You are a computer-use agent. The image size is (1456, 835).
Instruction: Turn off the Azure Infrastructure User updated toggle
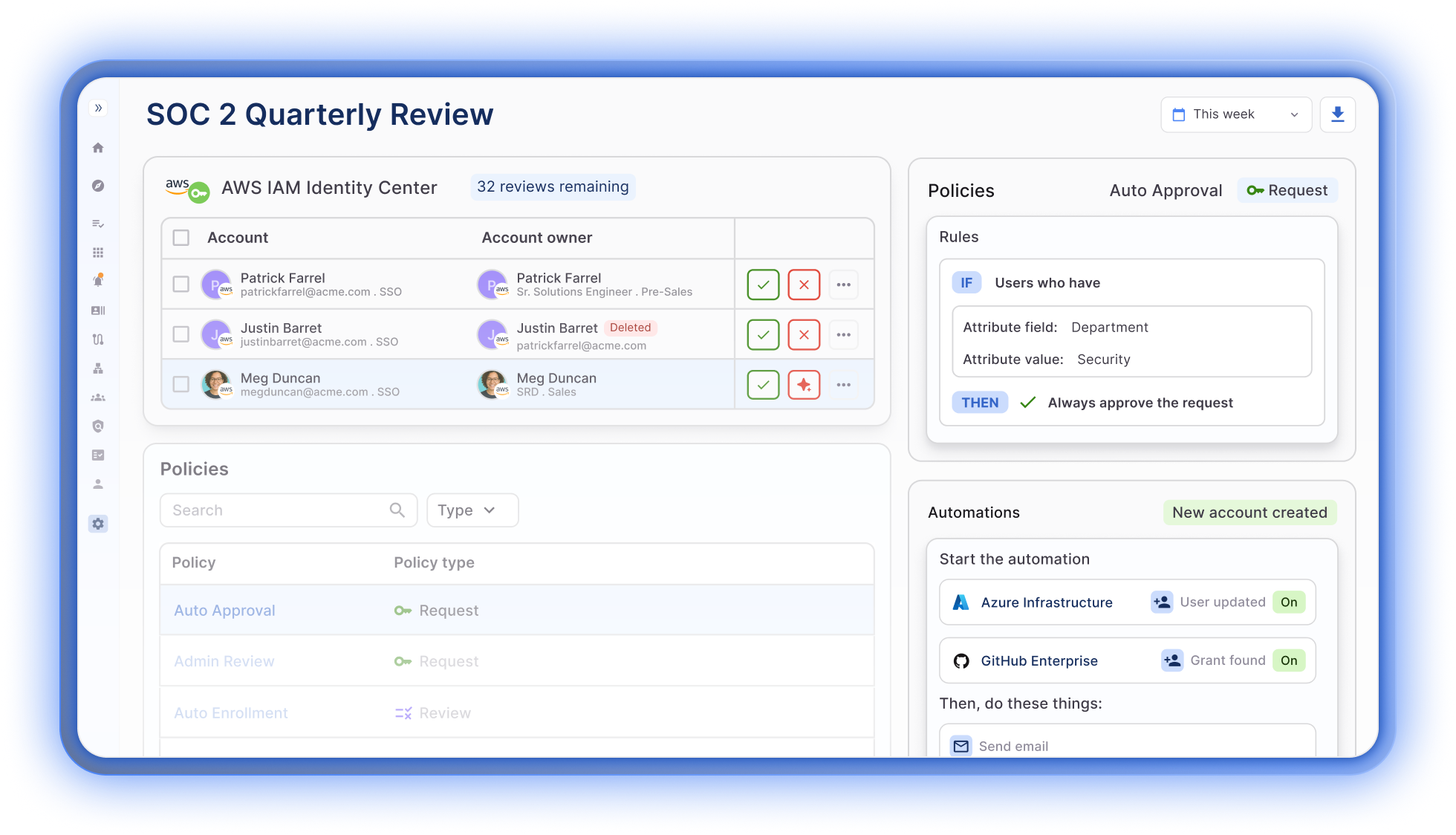click(x=1289, y=602)
